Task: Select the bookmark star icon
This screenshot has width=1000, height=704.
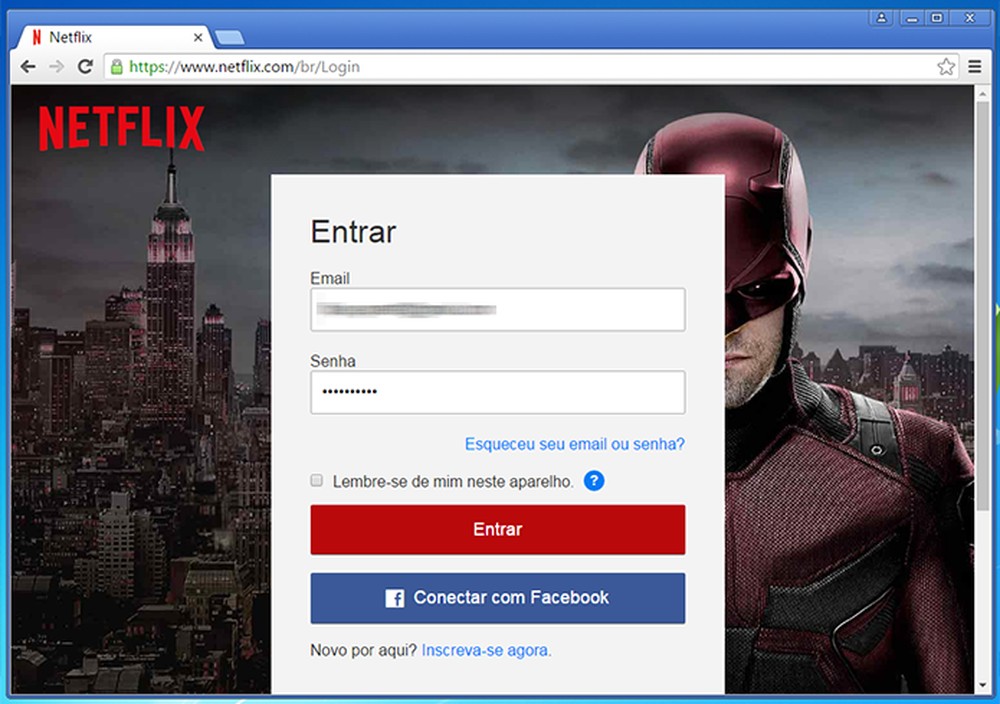Action: (946, 66)
